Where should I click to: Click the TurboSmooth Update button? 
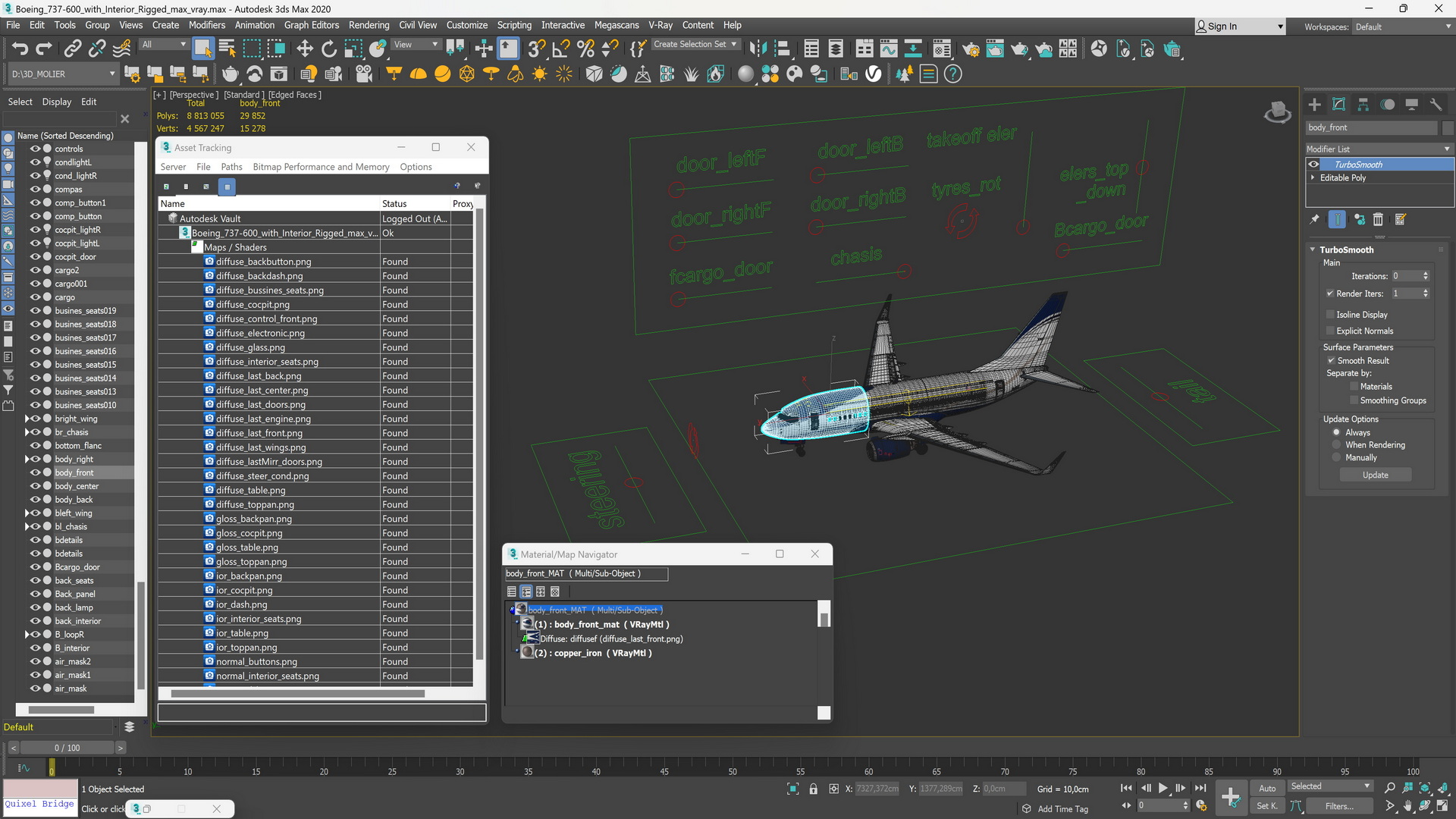(x=1375, y=475)
